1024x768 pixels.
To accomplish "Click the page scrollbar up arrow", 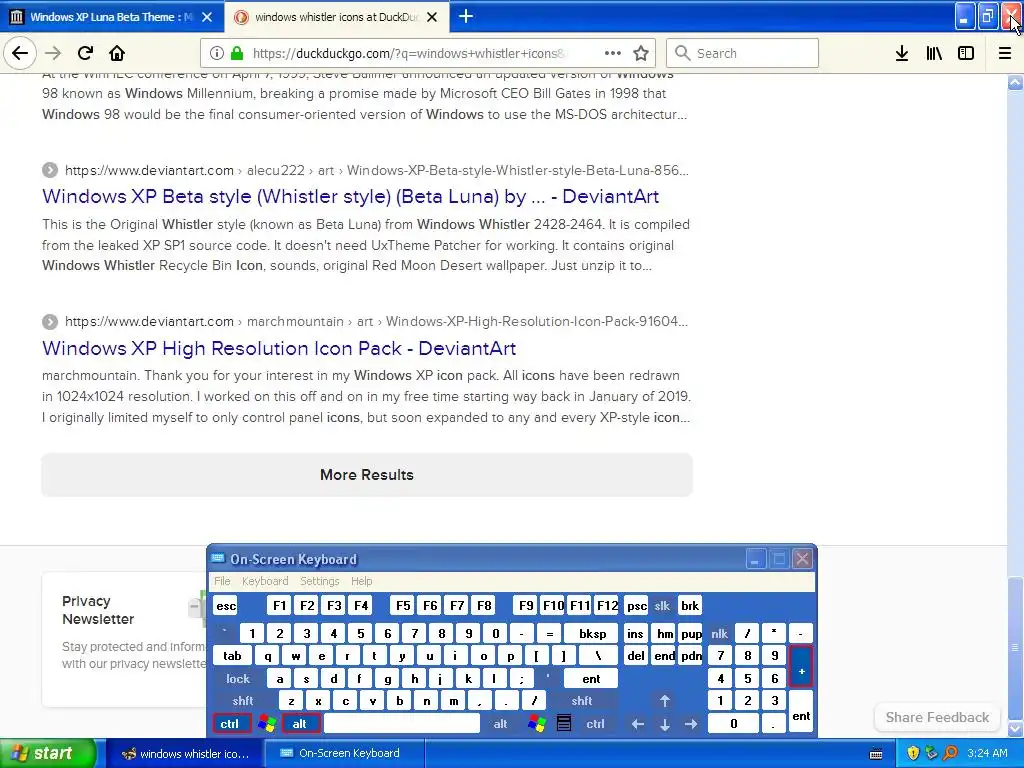I will click(1015, 82).
